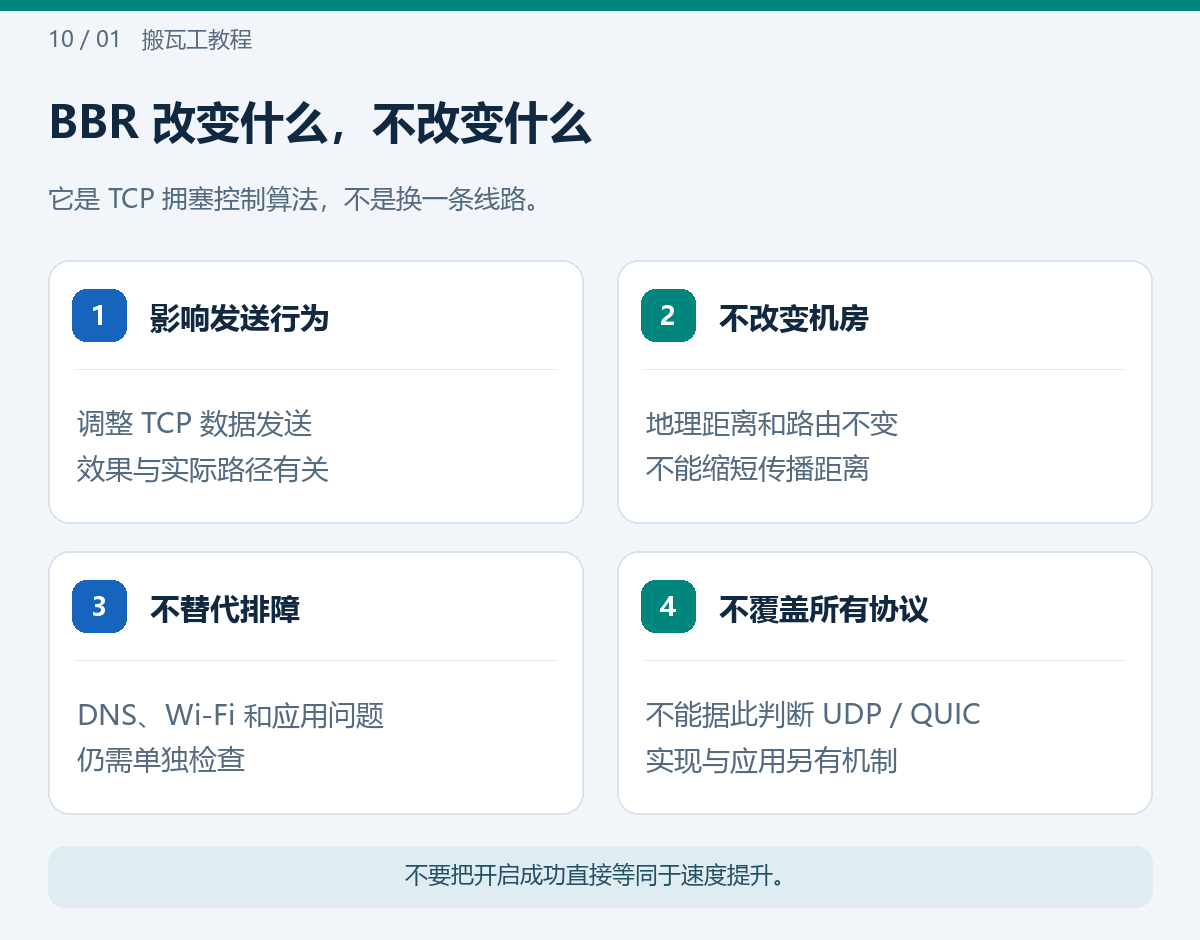Click the line '不能缩短传播距离'
This screenshot has height=940, width=1200.
pos(757,469)
